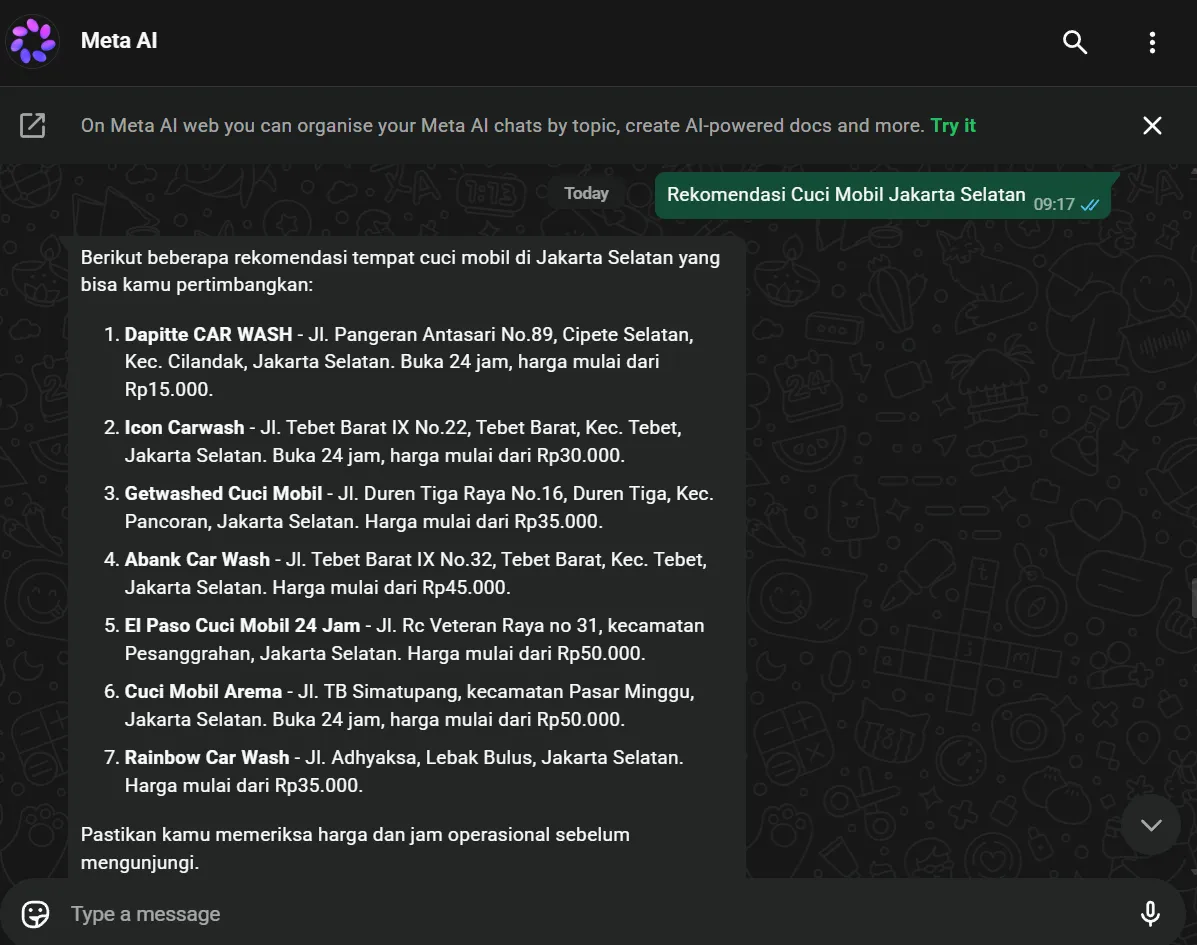Click the Try it link
The width and height of the screenshot is (1197, 945).
(953, 125)
